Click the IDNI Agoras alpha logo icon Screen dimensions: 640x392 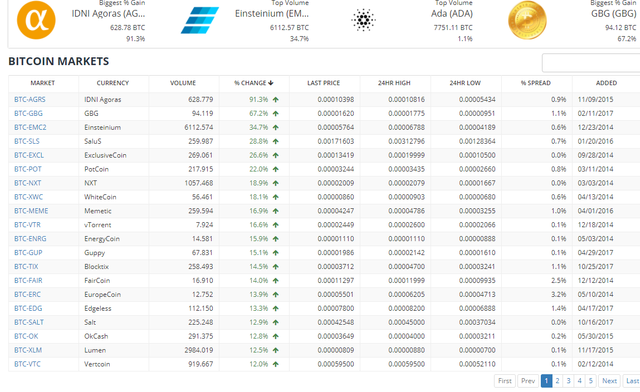(36, 20)
